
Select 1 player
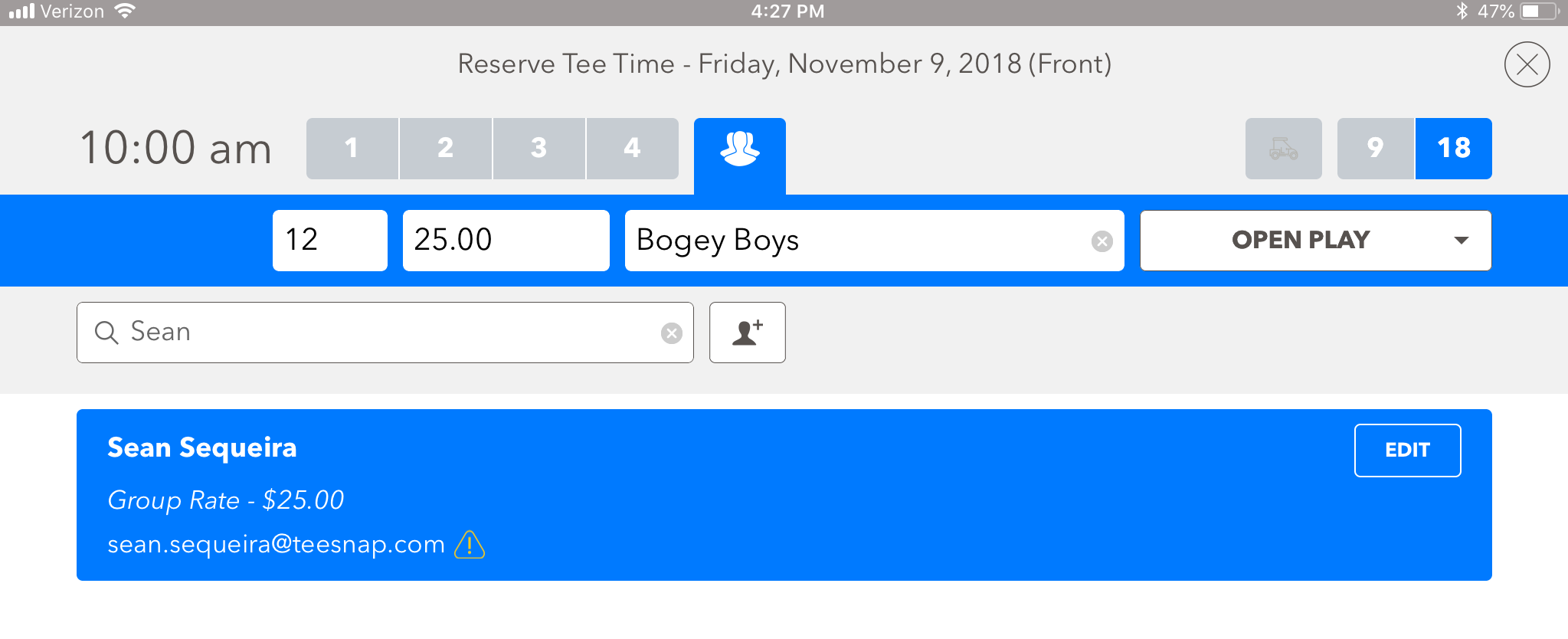click(x=352, y=149)
